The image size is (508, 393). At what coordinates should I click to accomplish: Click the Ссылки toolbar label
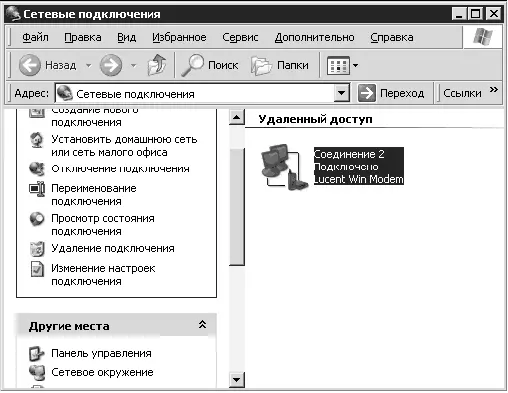(462, 93)
